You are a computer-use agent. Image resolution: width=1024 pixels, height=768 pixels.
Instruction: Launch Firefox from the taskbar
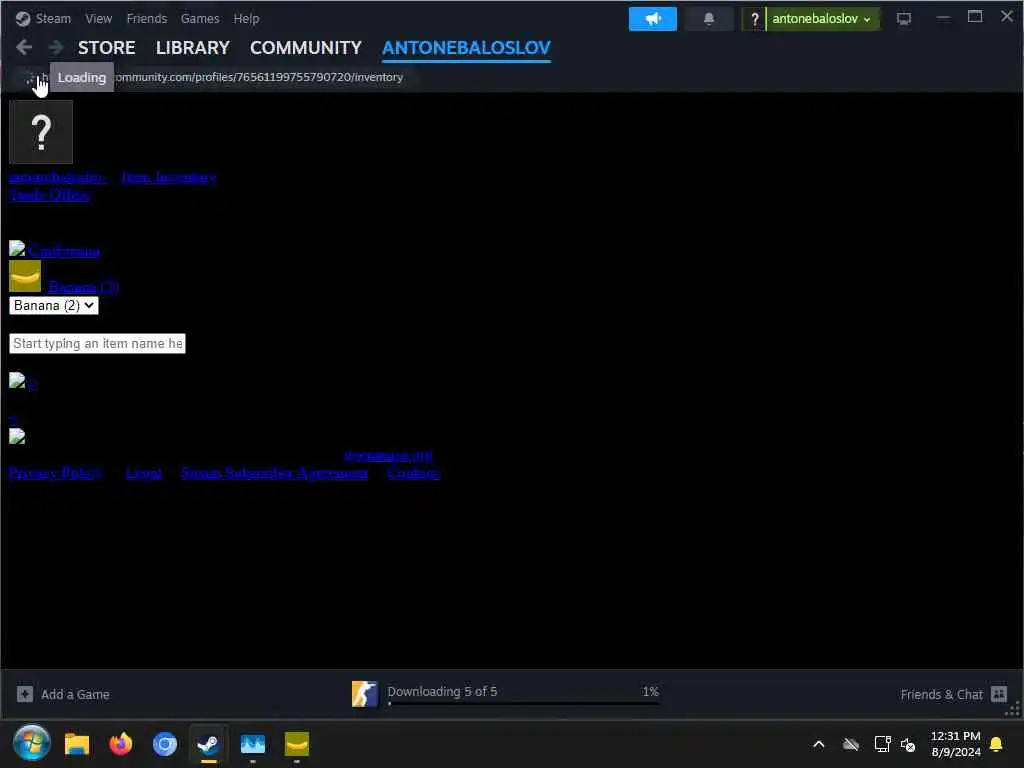click(x=121, y=744)
